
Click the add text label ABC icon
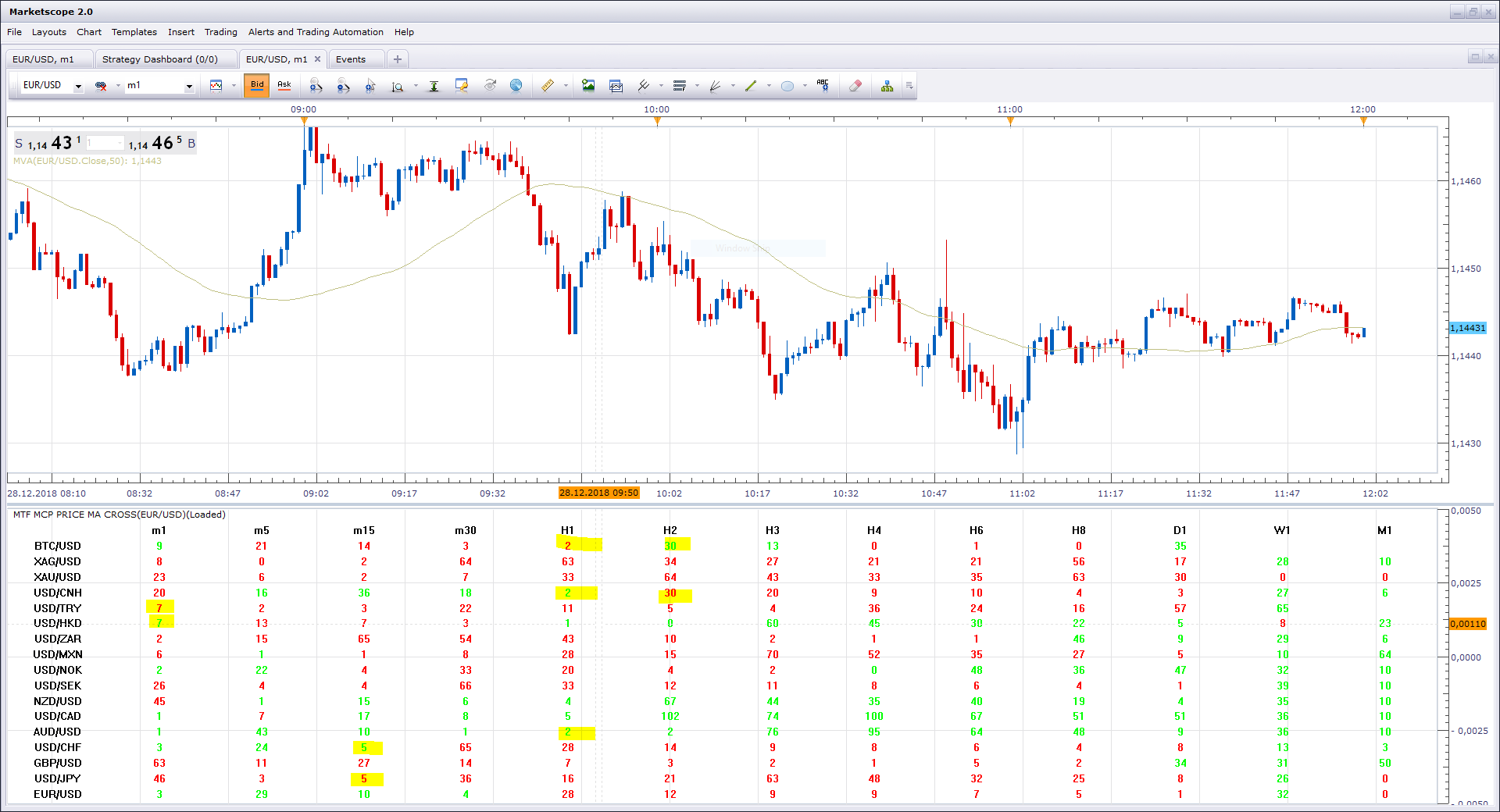(x=823, y=85)
